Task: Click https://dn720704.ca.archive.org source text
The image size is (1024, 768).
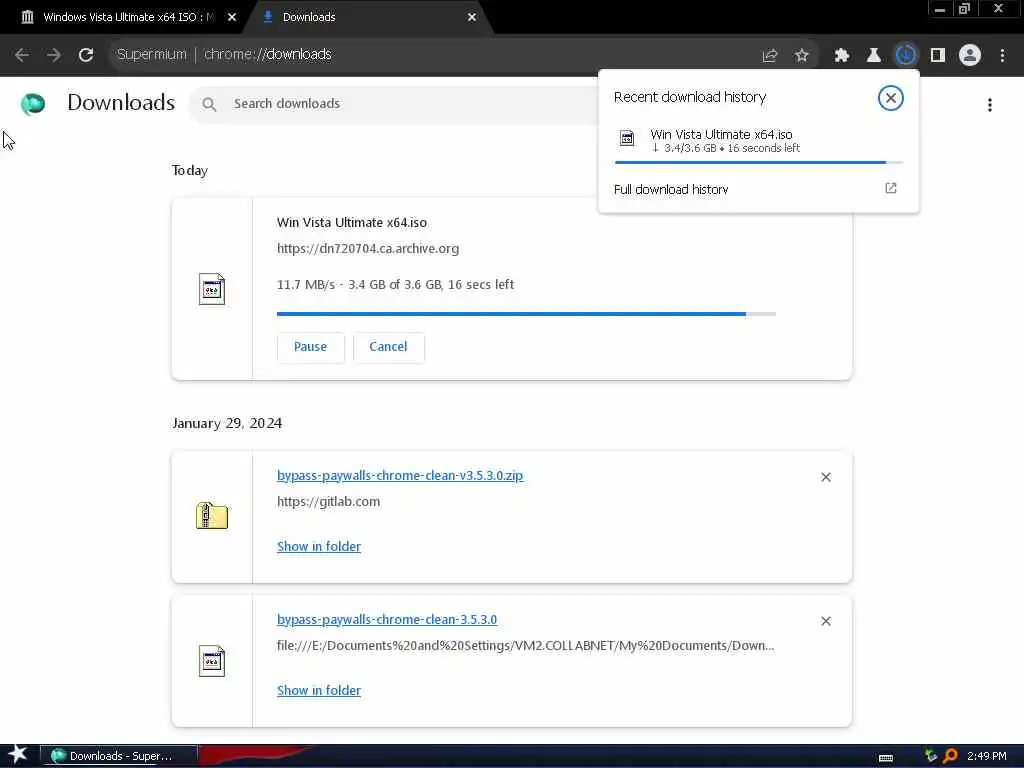Action: tap(368, 249)
